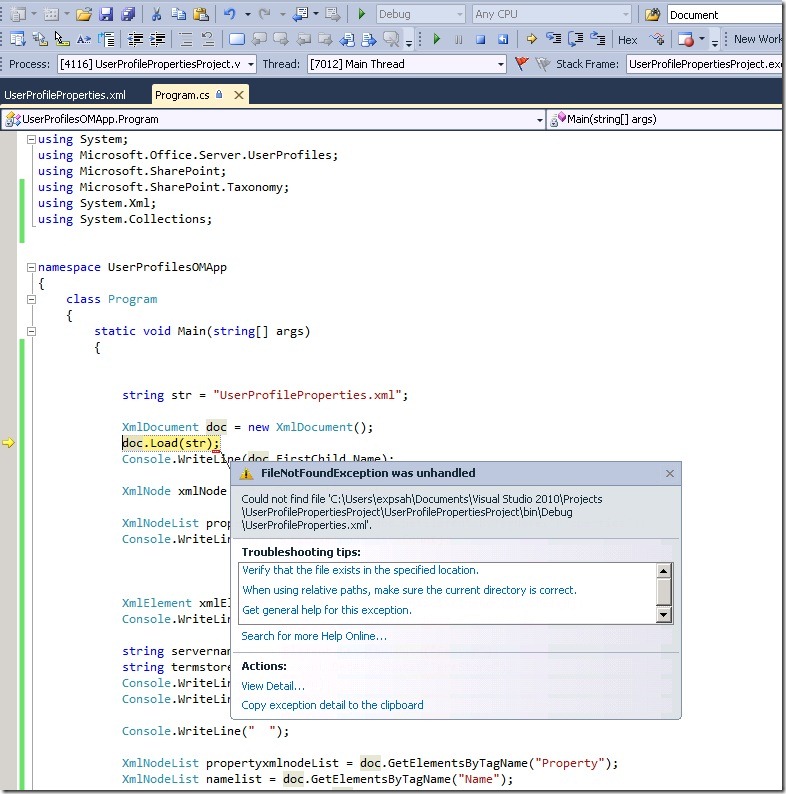
Task: Toggle Hex display in the debug toolbar
Action: point(627,40)
